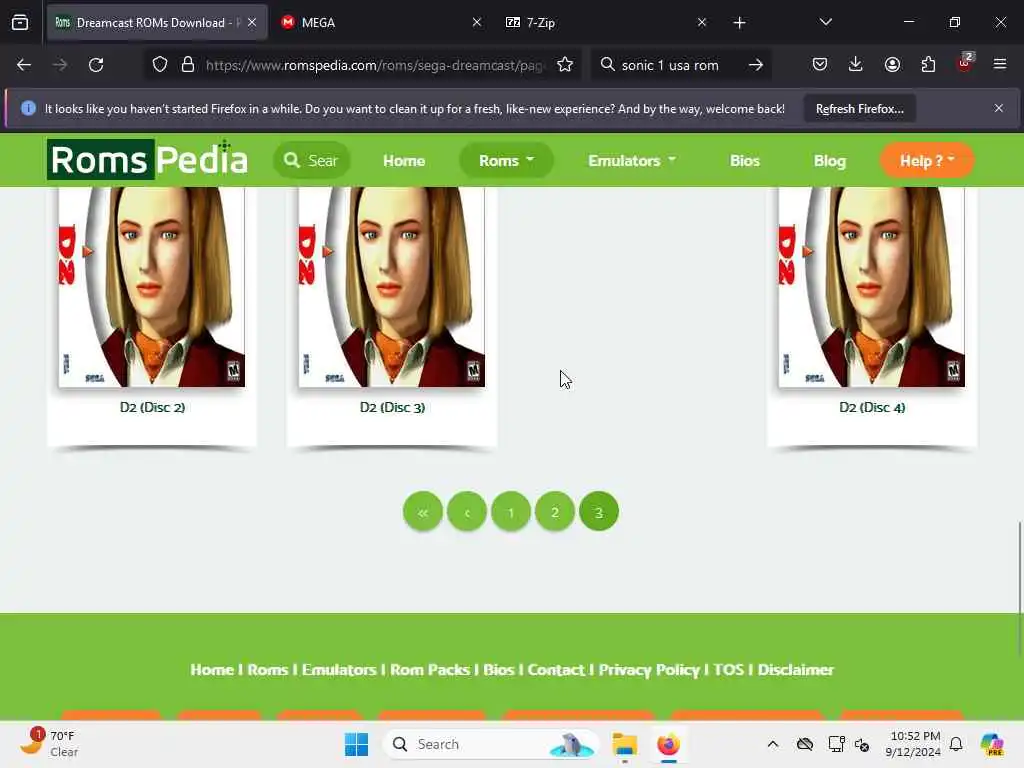This screenshot has width=1024, height=768.
Task: Close the 7-Zip tab
Action: (x=702, y=23)
